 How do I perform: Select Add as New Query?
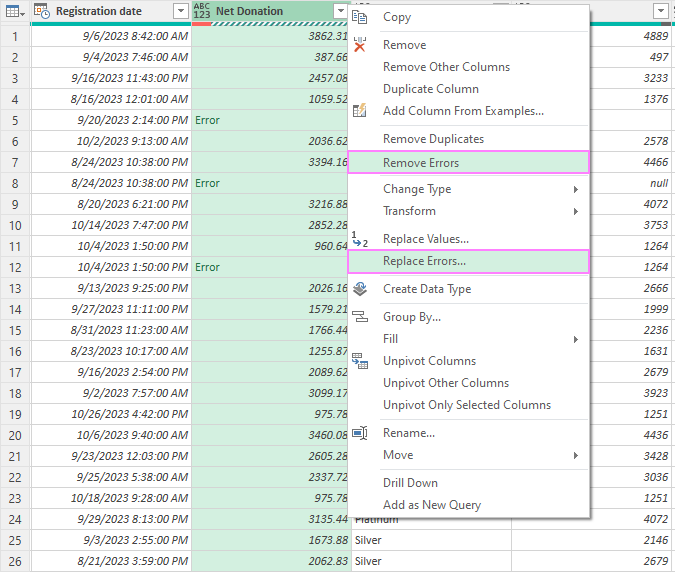pos(468,504)
